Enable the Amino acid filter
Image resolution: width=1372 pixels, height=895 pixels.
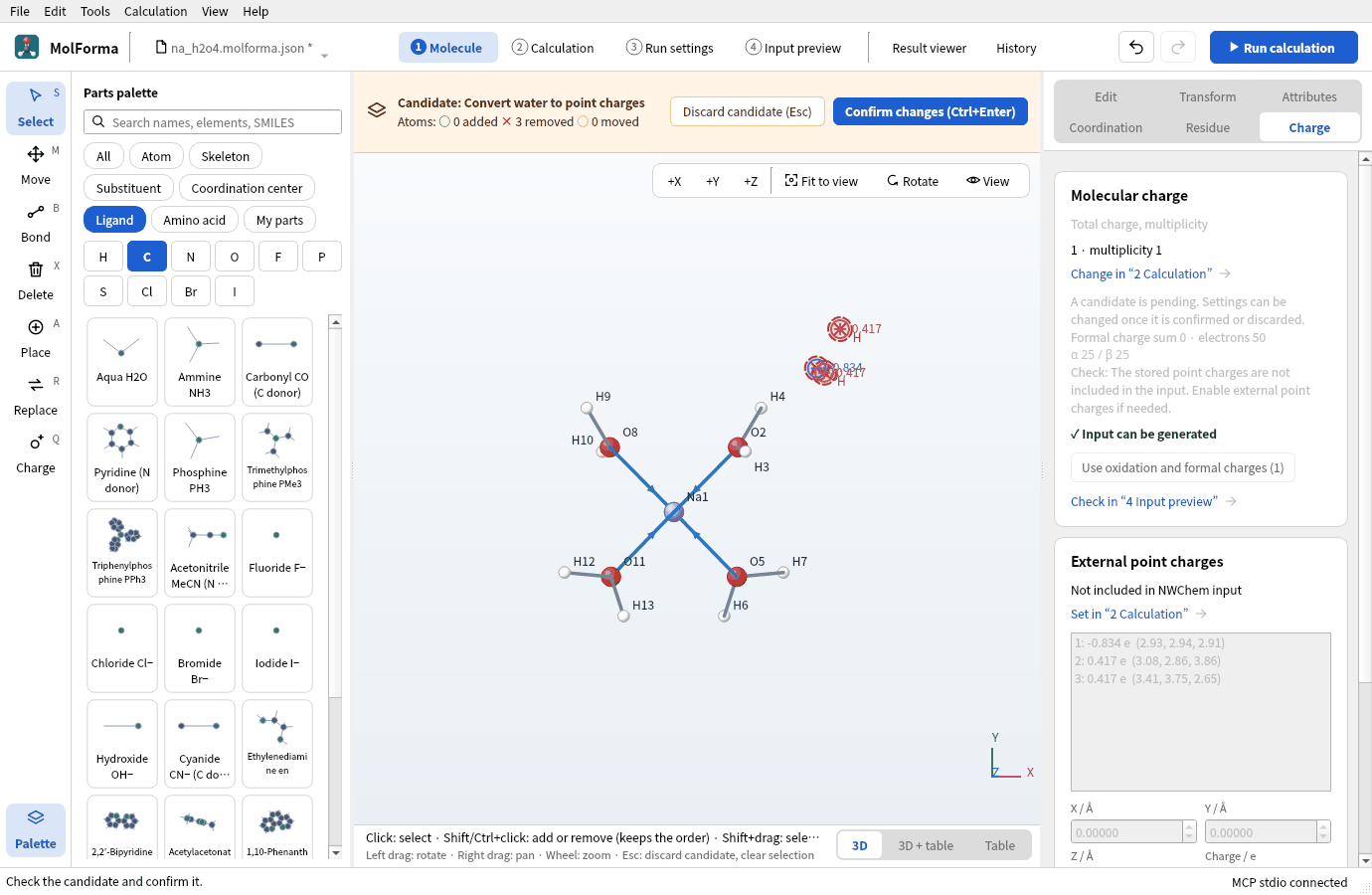pos(195,220)
